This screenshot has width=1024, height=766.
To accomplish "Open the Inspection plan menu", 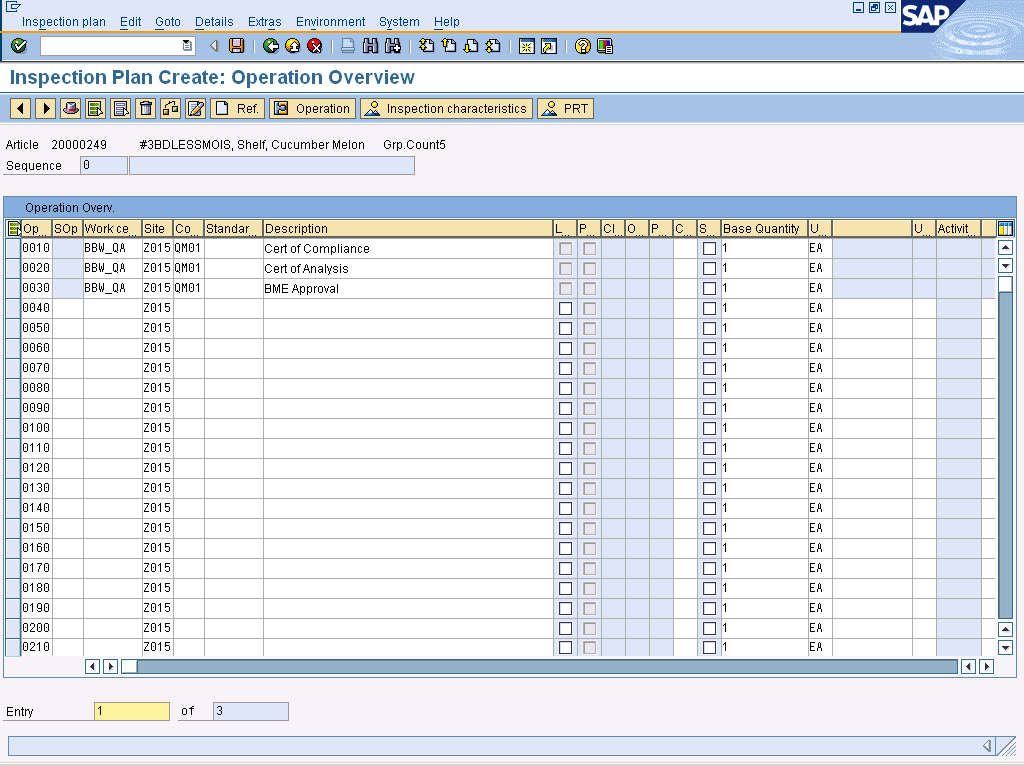I will click(x=63, y=22).
